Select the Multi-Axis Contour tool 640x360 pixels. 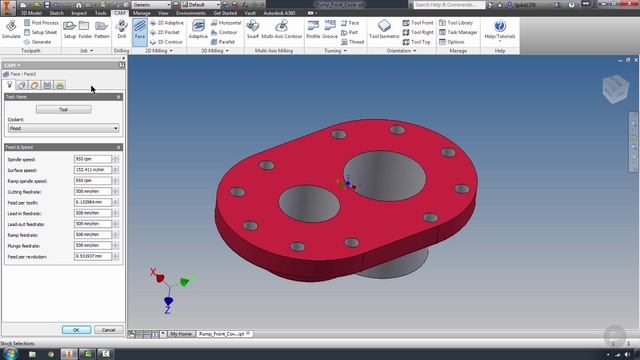[282, 30]
